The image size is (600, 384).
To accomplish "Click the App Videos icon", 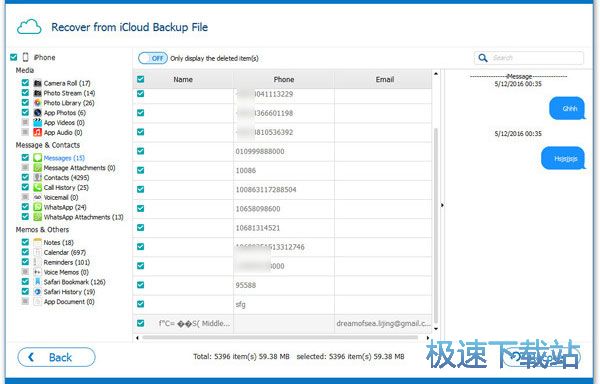I will click(38, 123).
